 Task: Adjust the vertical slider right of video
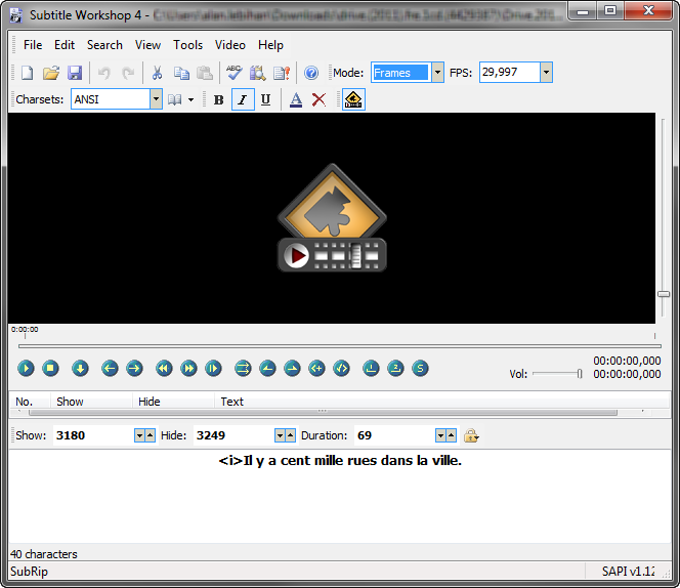point(664,294)
